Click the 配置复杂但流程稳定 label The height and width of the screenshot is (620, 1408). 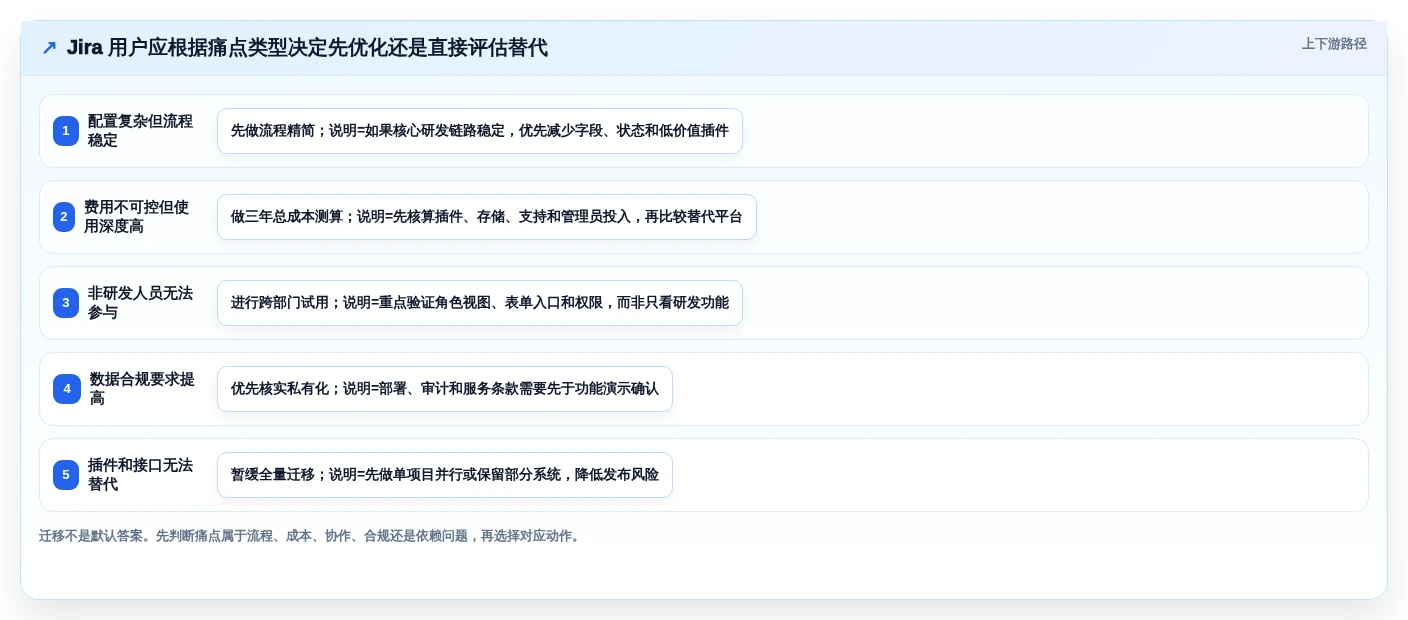click(x=140, y=131)
